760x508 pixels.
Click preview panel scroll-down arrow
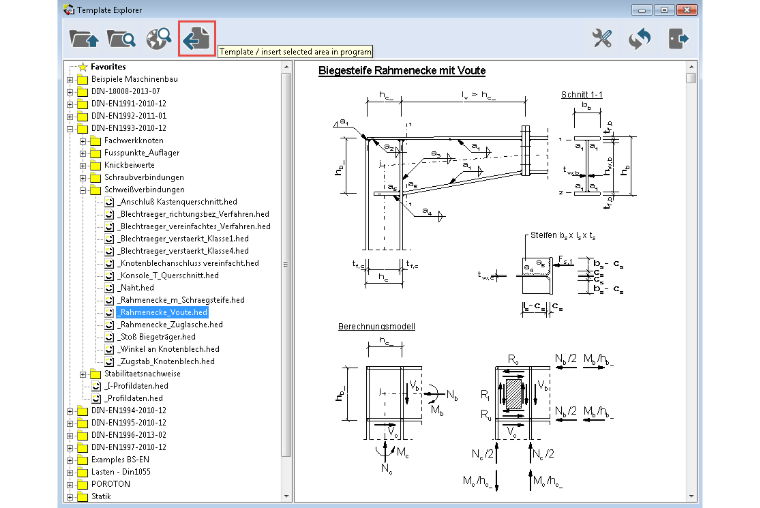point(691,496)
